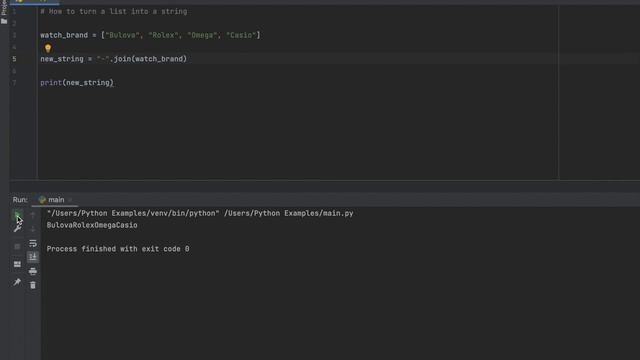Click the new_string variable on line 5
The image size is (640, 360).
pos(62,59)
